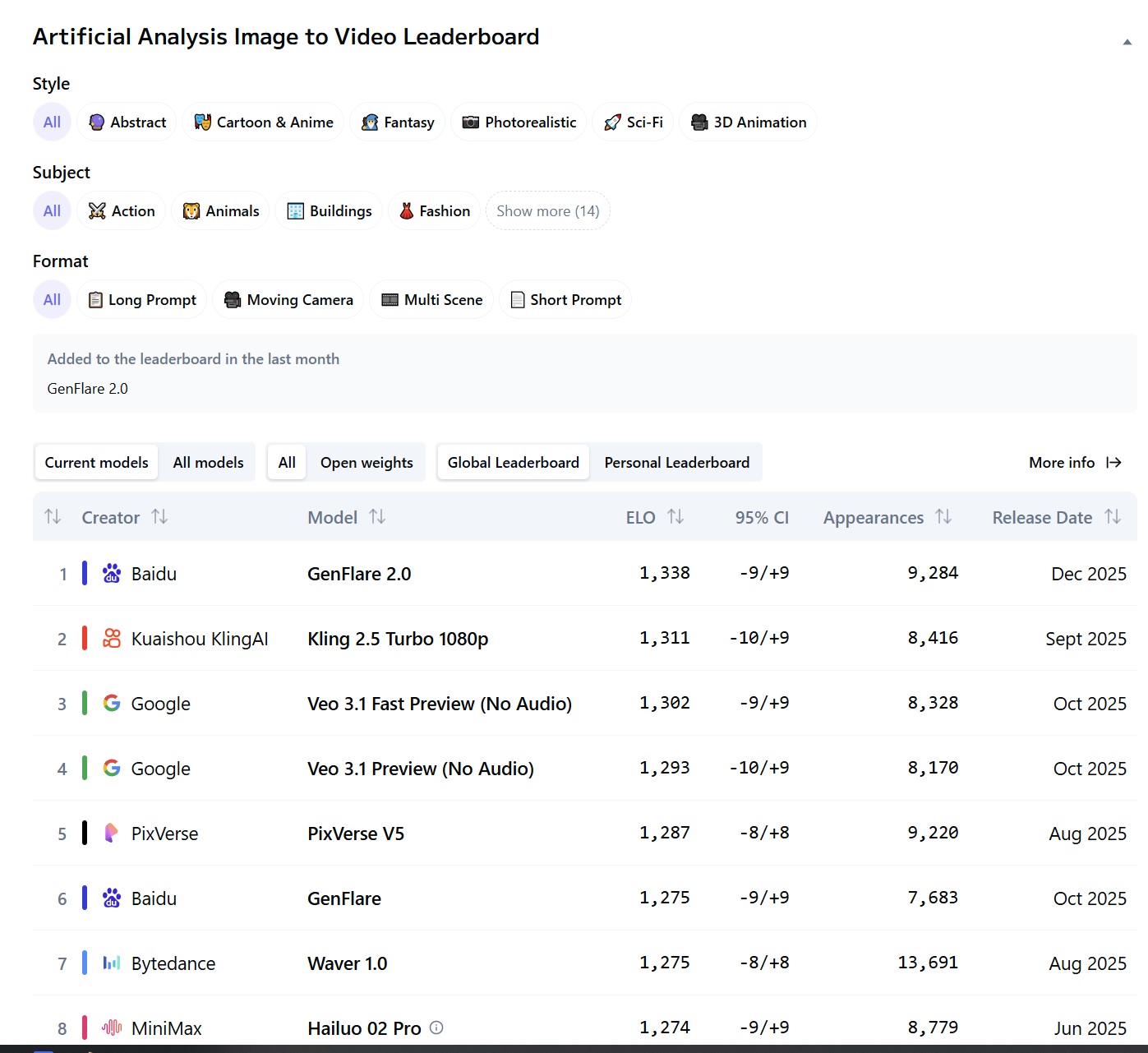Collapse the leaderboard section with the top-right arrow
Screen dimensions: 1148x1053
tap(1127, 42)
